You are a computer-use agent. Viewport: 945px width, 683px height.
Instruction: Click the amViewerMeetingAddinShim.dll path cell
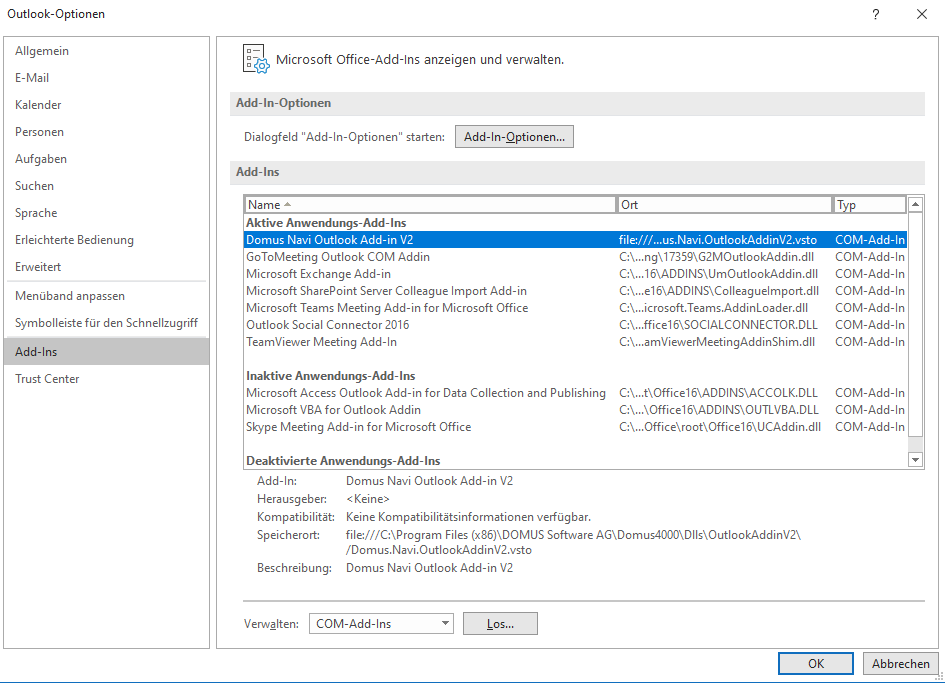pyautogui.click(x=717, y=342)
